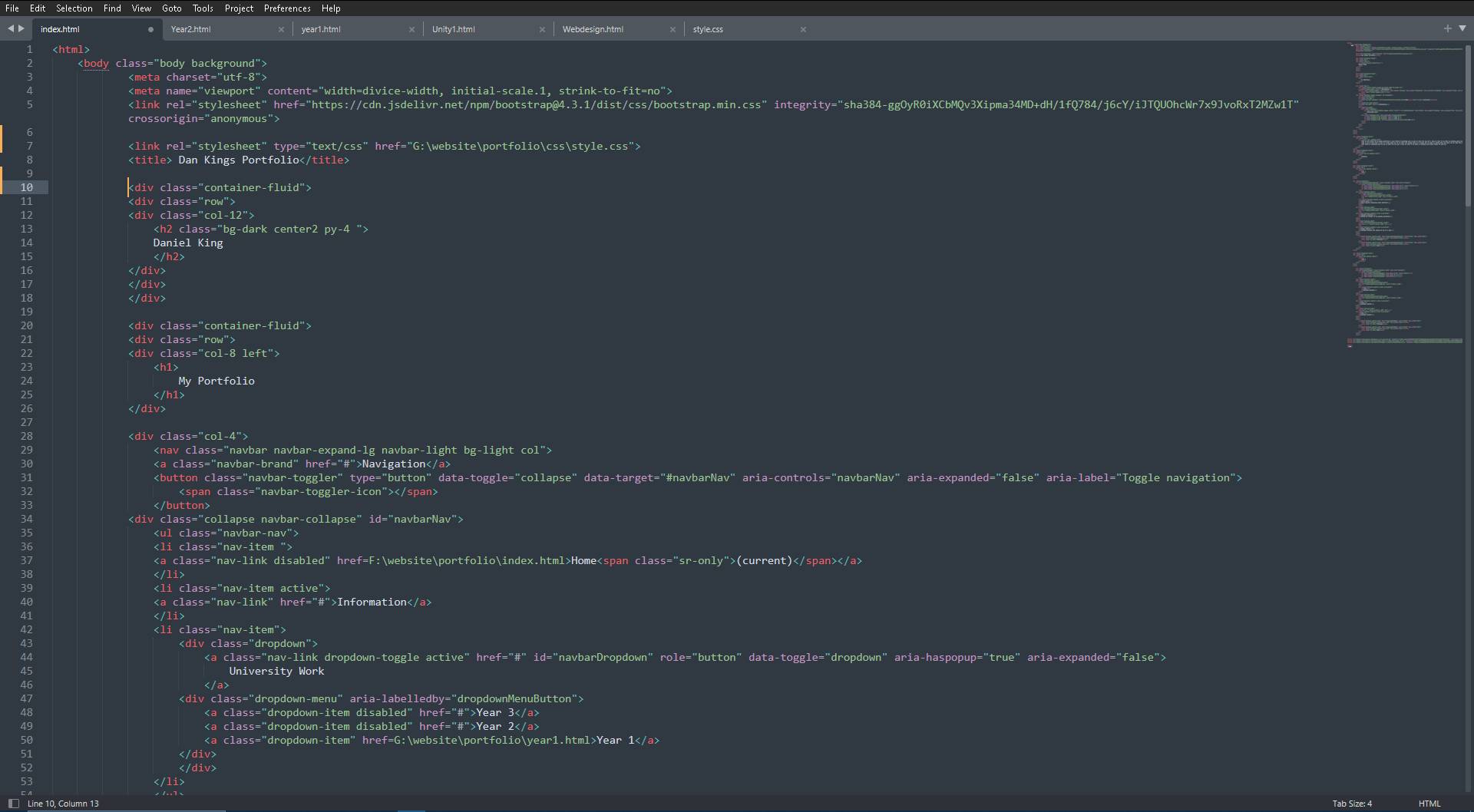
Task: Close the style.css tab
Action: coord(803,29)
